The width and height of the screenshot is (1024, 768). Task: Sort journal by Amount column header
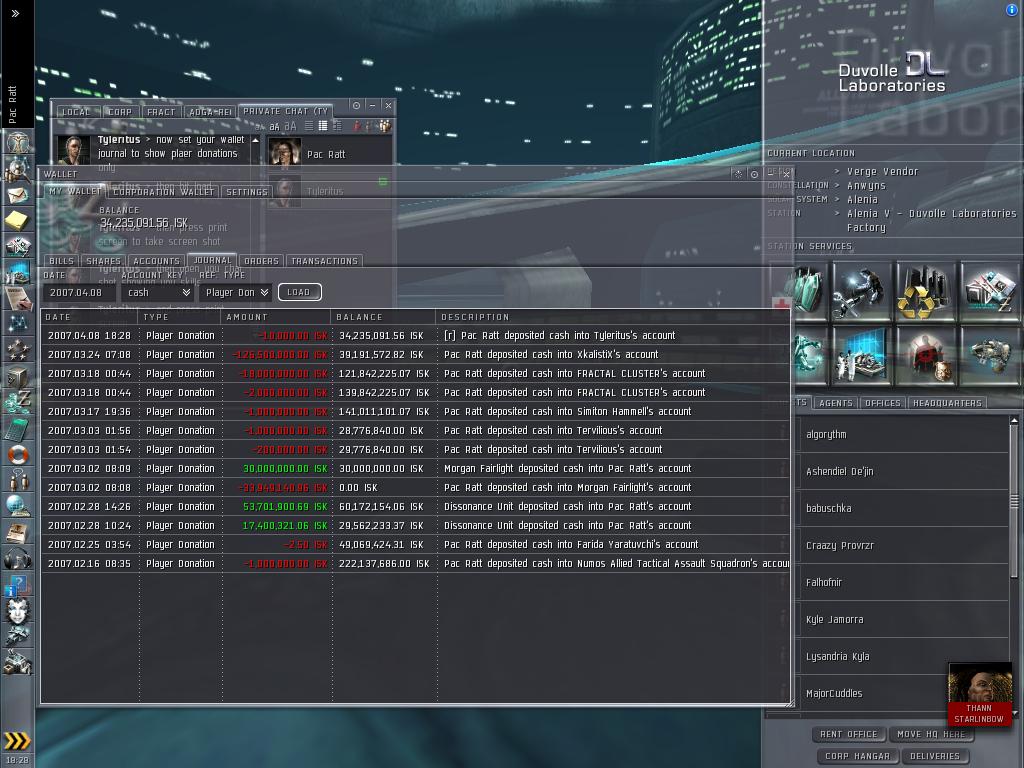coord(277,317)
